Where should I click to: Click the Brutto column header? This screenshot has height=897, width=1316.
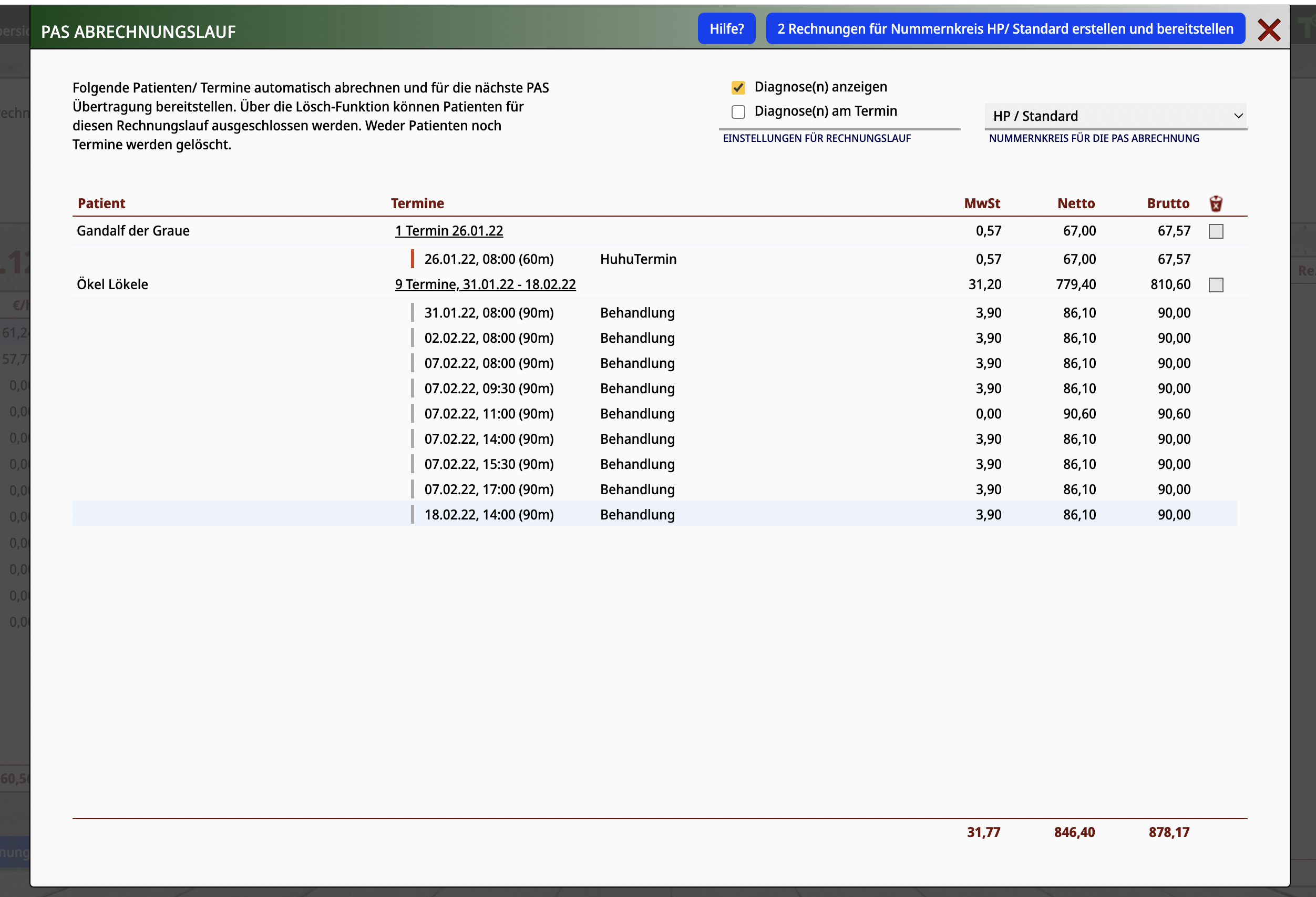[1168, 203]
